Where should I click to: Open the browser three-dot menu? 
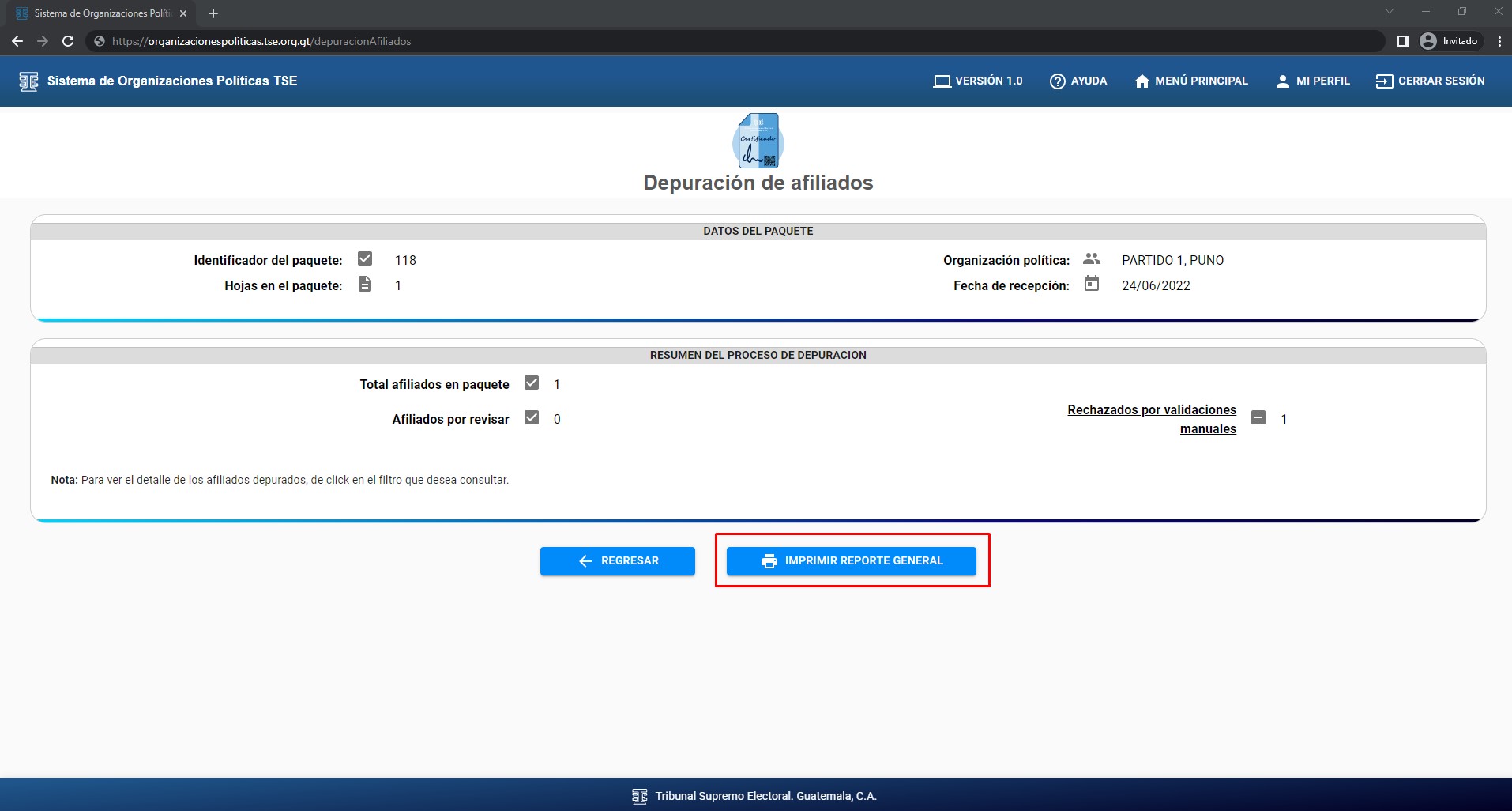[x=1499, y=41]
